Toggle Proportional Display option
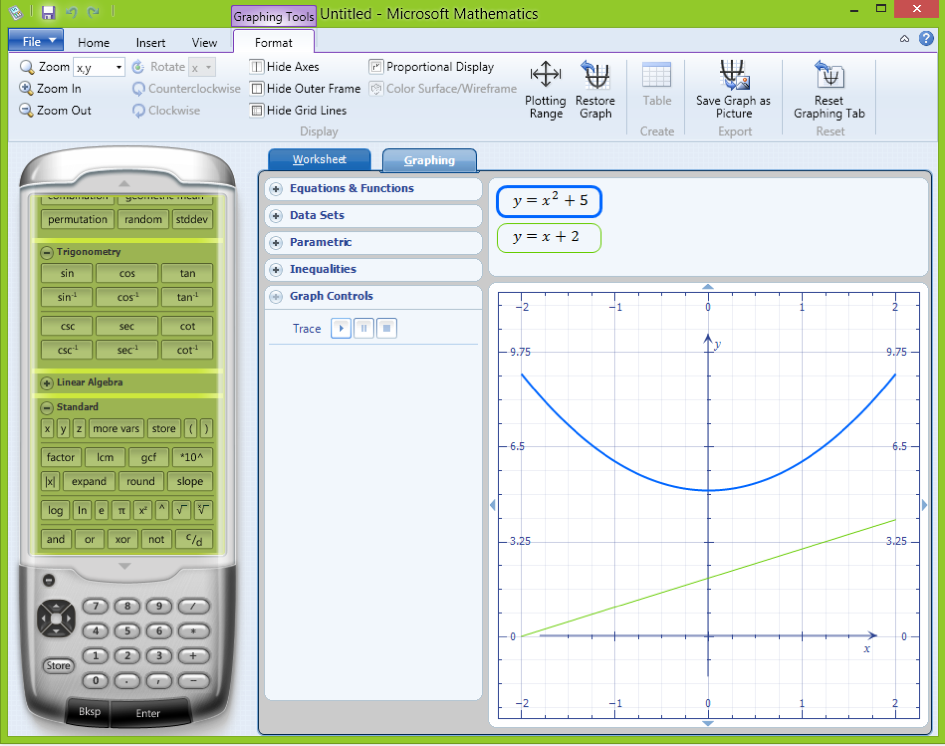The width and height of the screenshot is (945, 746). pyautogui.click(x=376, y=67)
